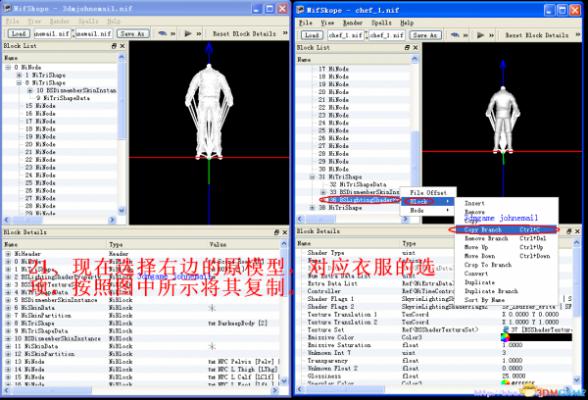
Task: Open Node submenu in context menu
Action: pos(428,210)
